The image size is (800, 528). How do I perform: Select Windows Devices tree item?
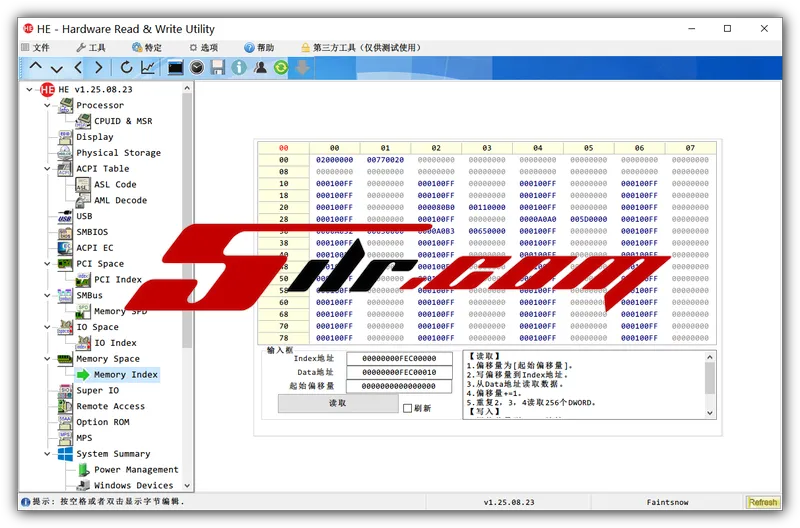[x=134, y=485]
